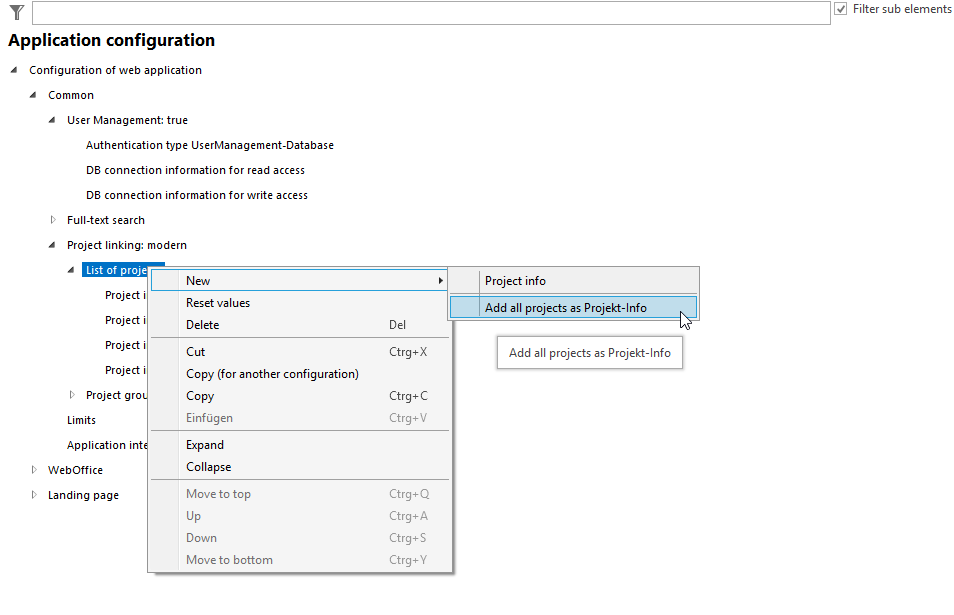Collapse the Configuration of web application root

click(x=13, y=70)
